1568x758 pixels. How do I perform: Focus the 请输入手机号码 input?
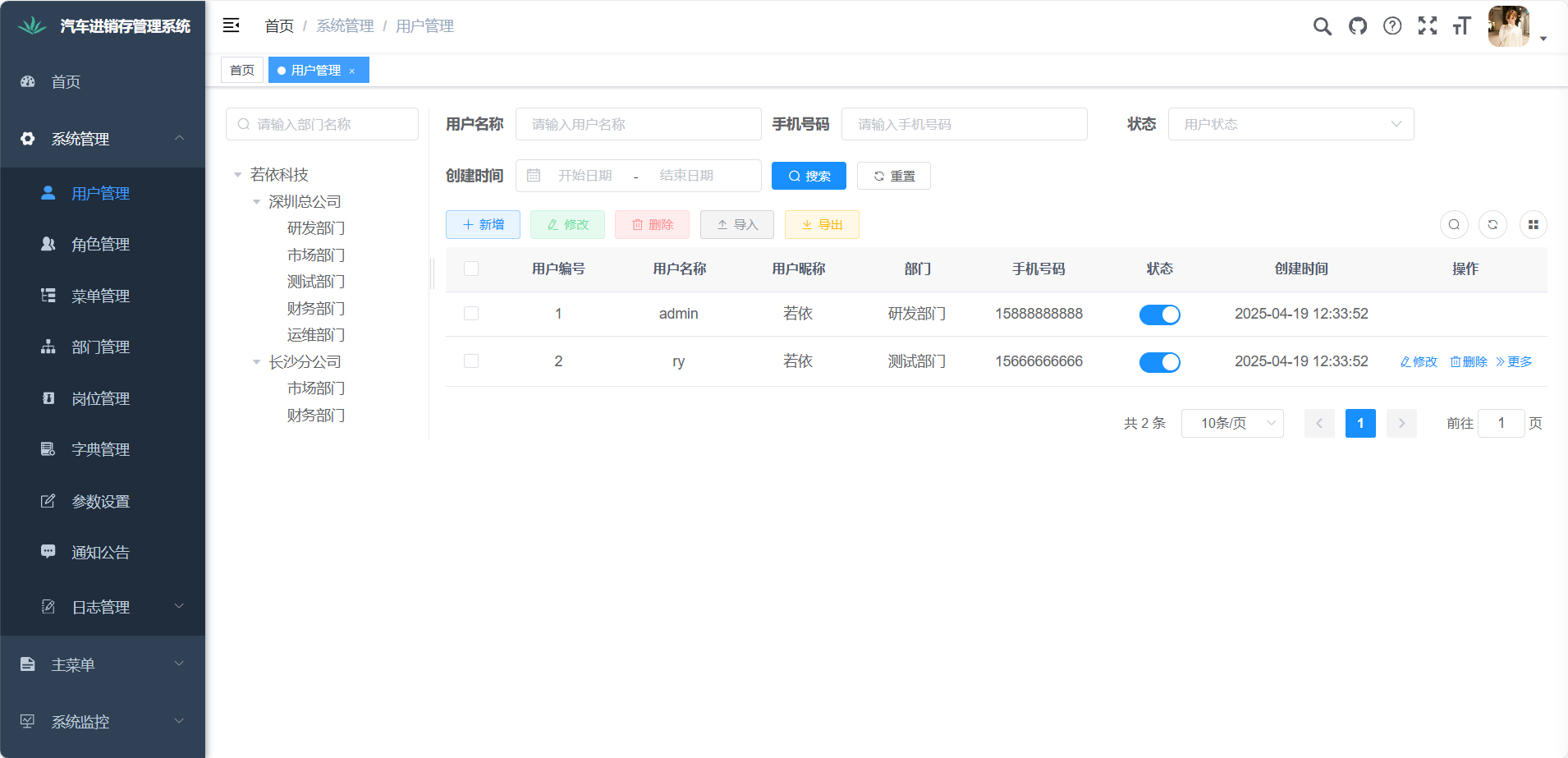(x=965, y=124)
